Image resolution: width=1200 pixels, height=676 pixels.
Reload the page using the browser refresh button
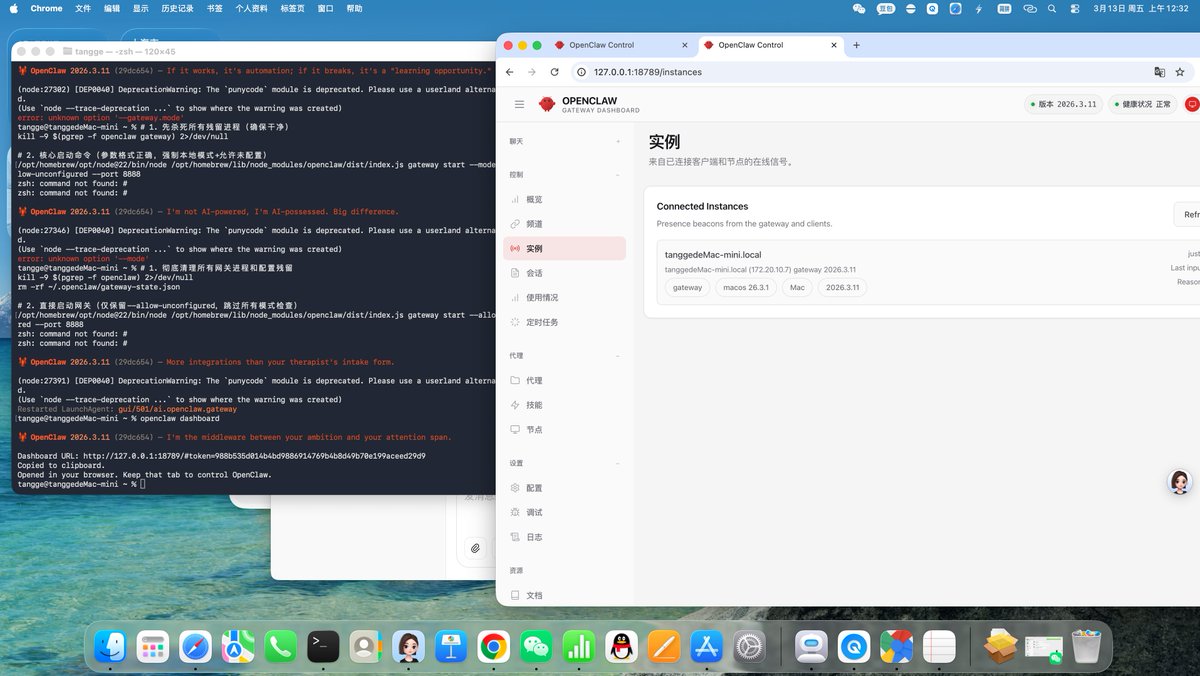(x=554, y=72)
